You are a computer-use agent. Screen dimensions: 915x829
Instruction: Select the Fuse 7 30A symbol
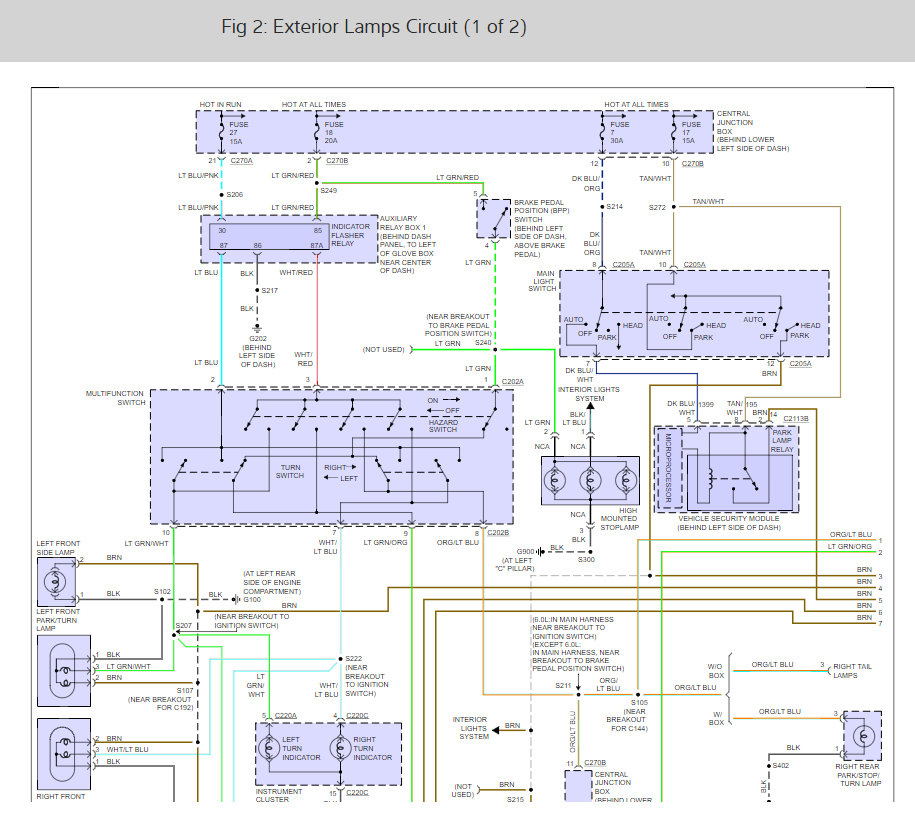coord(603,132)
